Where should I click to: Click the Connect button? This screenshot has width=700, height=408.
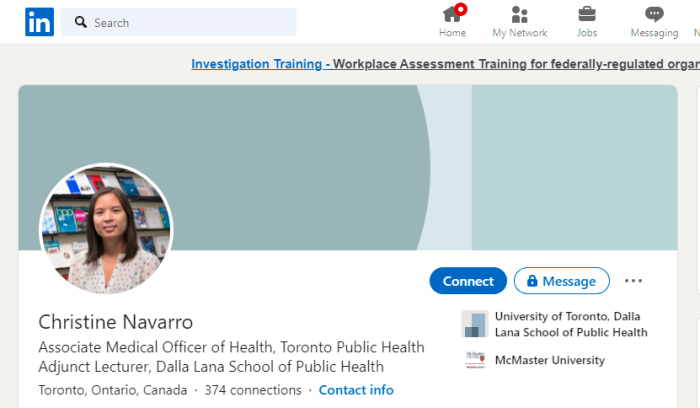coord(468,281)
